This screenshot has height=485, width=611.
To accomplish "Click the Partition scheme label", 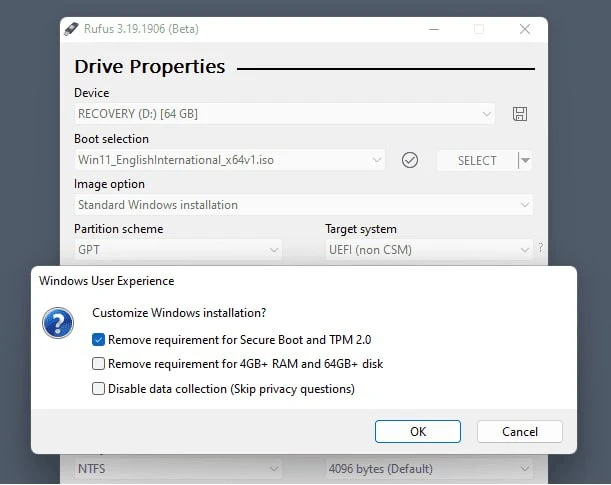I will [x=118, y=229].
